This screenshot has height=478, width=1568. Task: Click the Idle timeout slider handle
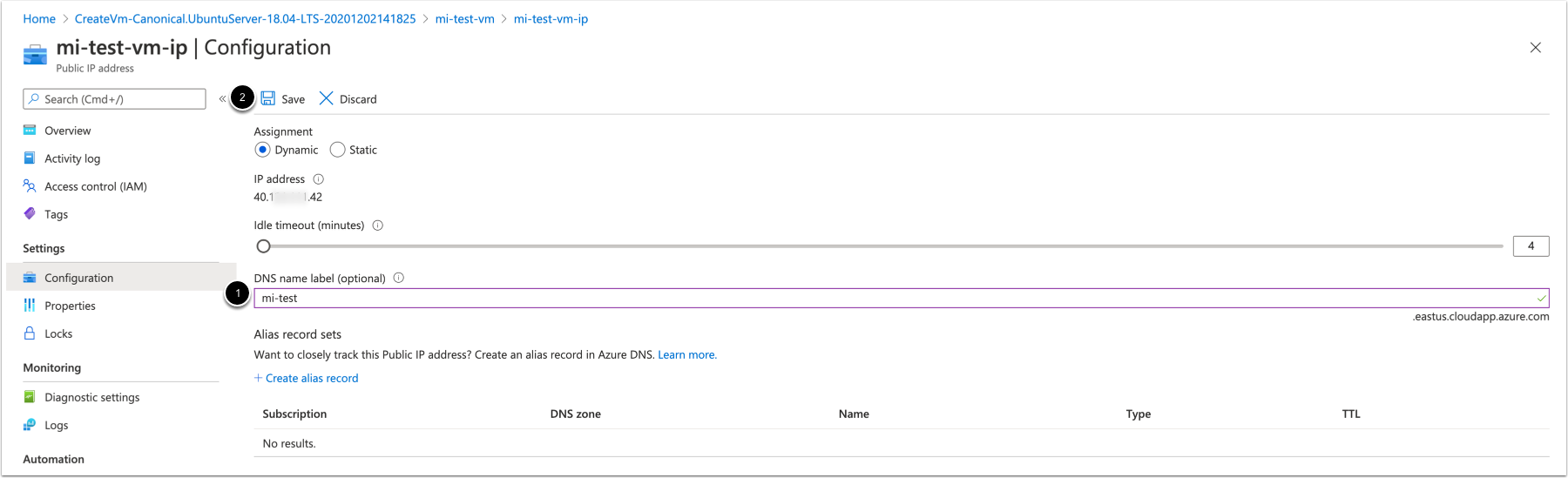click(x=263, y=246)
